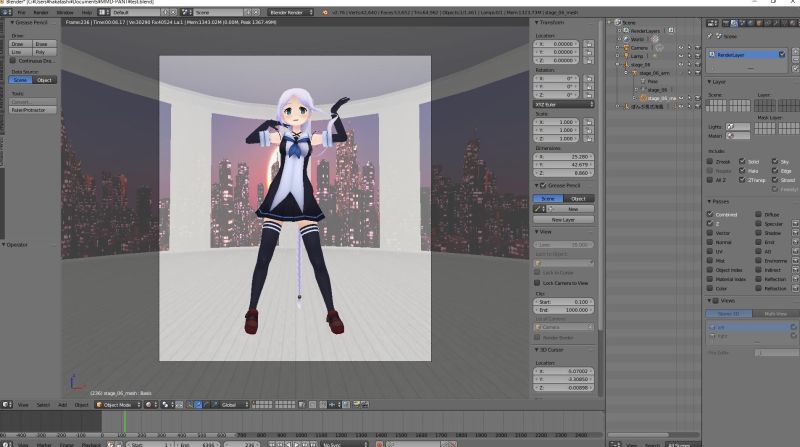Open the No Sync playback dropdown

tap(343, 444)
